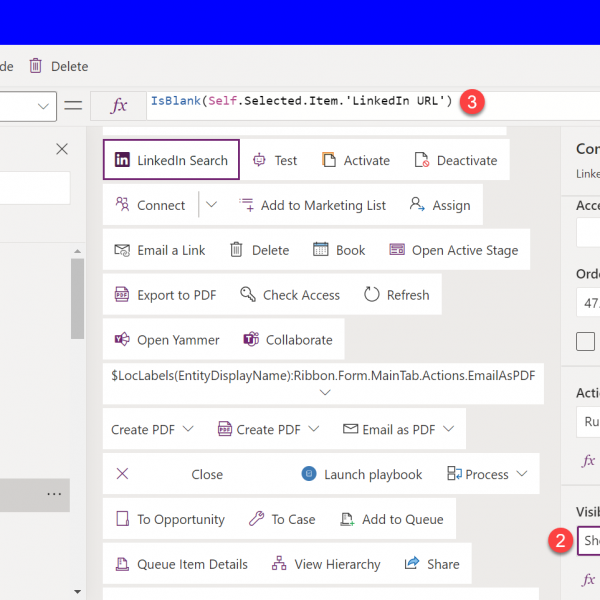Screen dimensions: 600x600
Task: Click the left pane scrollbar up arrow
Action: 77,251
